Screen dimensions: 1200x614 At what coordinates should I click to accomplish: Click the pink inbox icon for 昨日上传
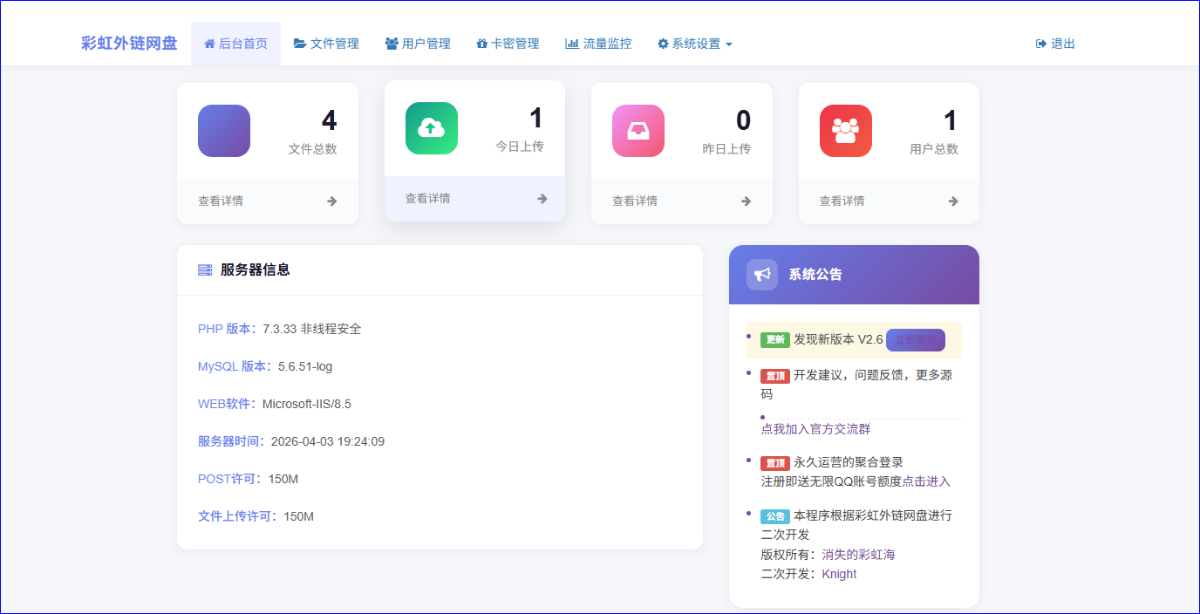point(638,131)
